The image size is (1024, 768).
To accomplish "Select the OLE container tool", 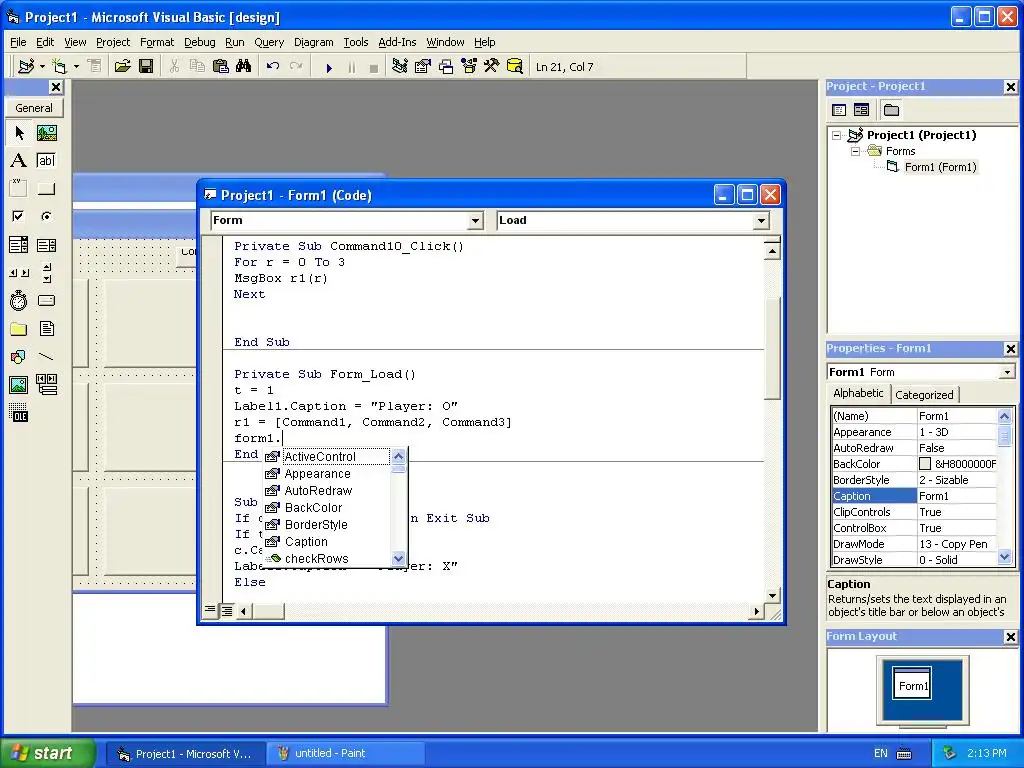I will 18,413.
